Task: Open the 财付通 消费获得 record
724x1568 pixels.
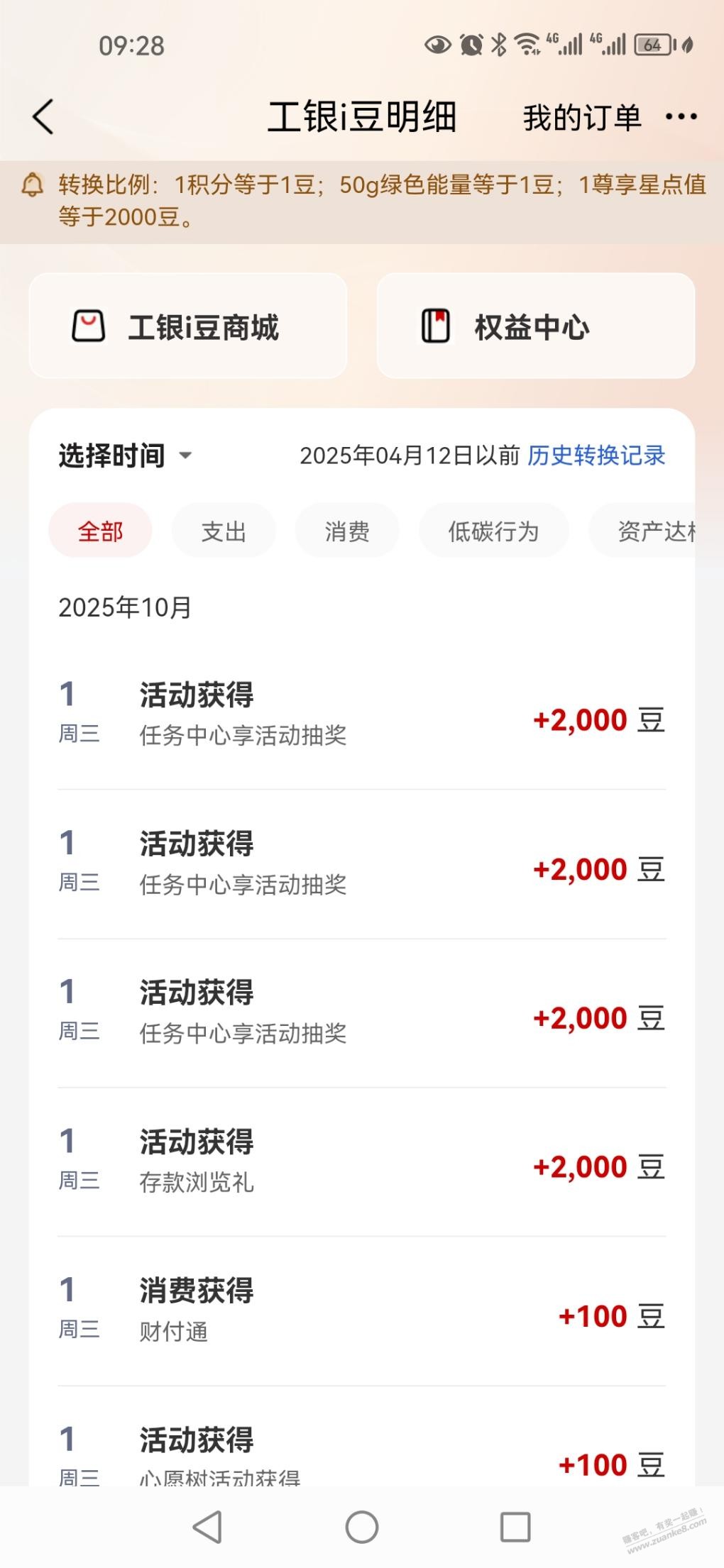Action: click(x=361, y=1311)
